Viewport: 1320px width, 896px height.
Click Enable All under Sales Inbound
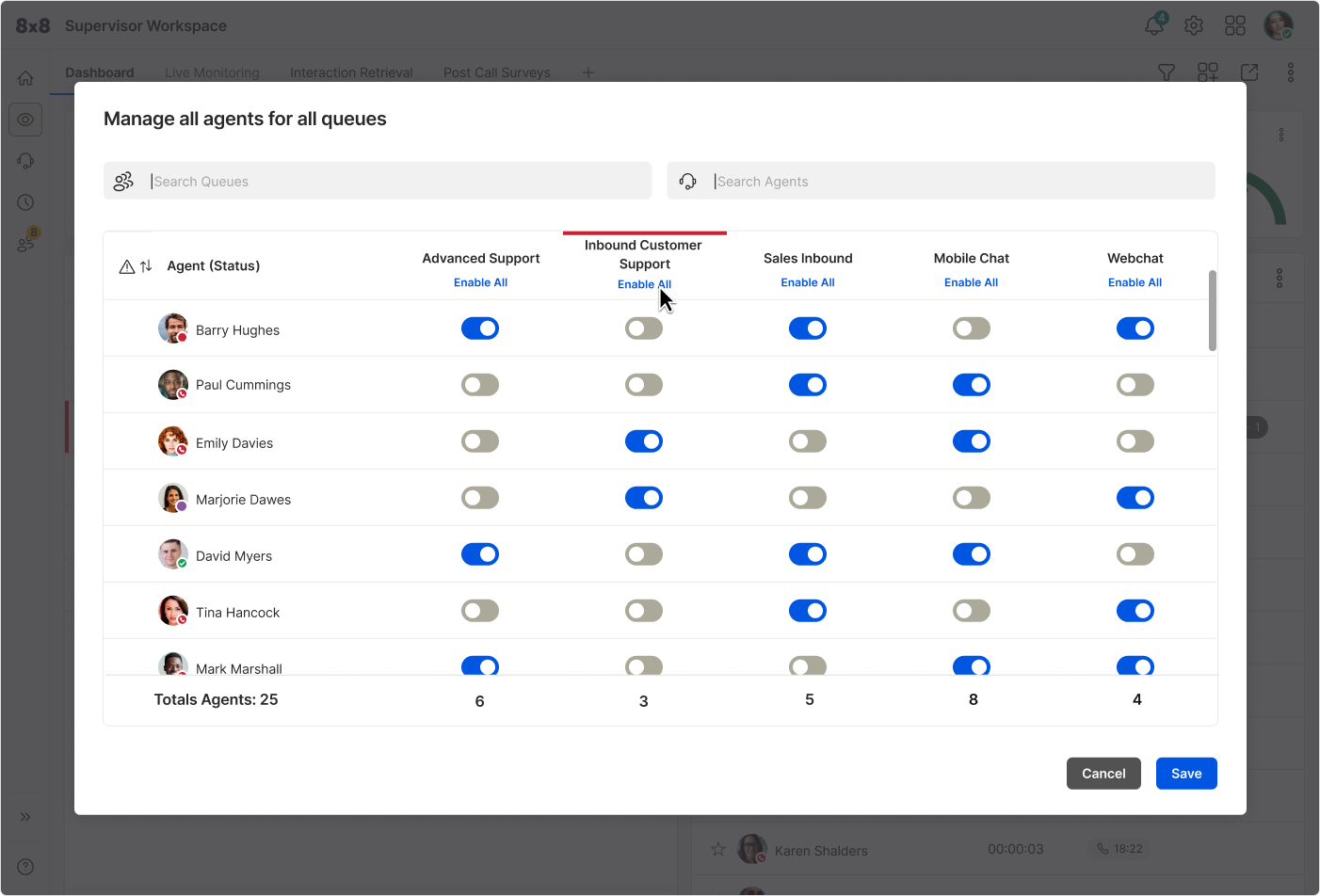[807, 282]
